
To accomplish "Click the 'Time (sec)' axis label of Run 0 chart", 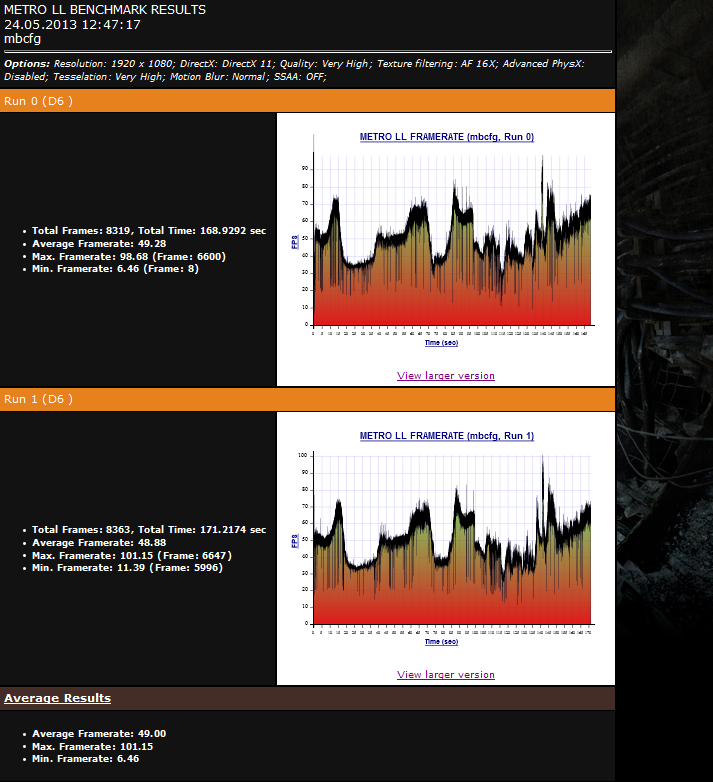I will 441,343.
